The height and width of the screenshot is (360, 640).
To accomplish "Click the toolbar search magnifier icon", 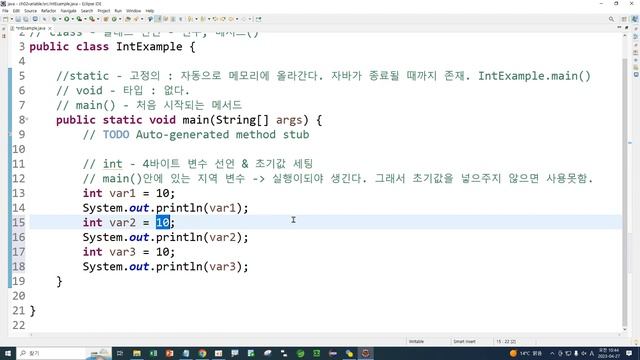I will 611,19.
